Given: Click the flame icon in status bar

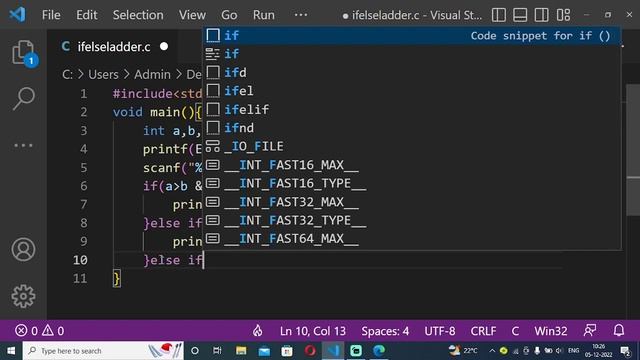Looking at the screenshot, I should click(x=257, y=331).
